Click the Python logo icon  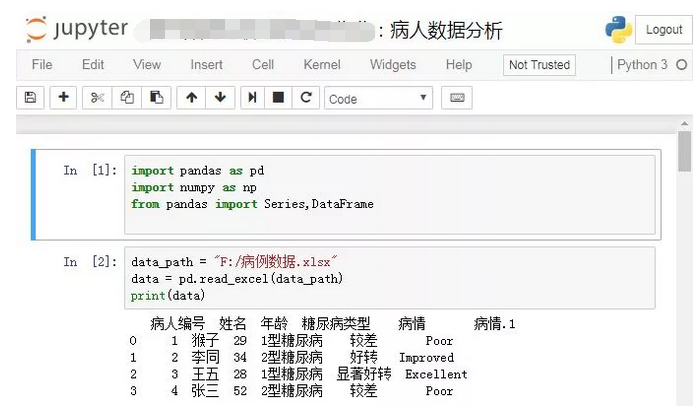618,29
